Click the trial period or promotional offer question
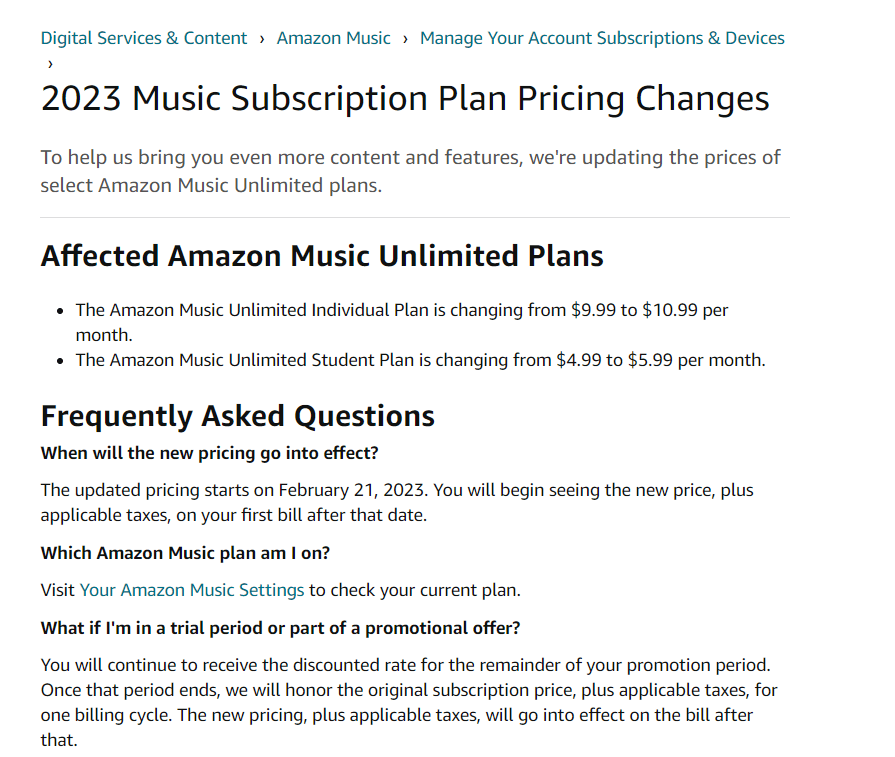This screenshot has height=757, width=895. (280, 628)
